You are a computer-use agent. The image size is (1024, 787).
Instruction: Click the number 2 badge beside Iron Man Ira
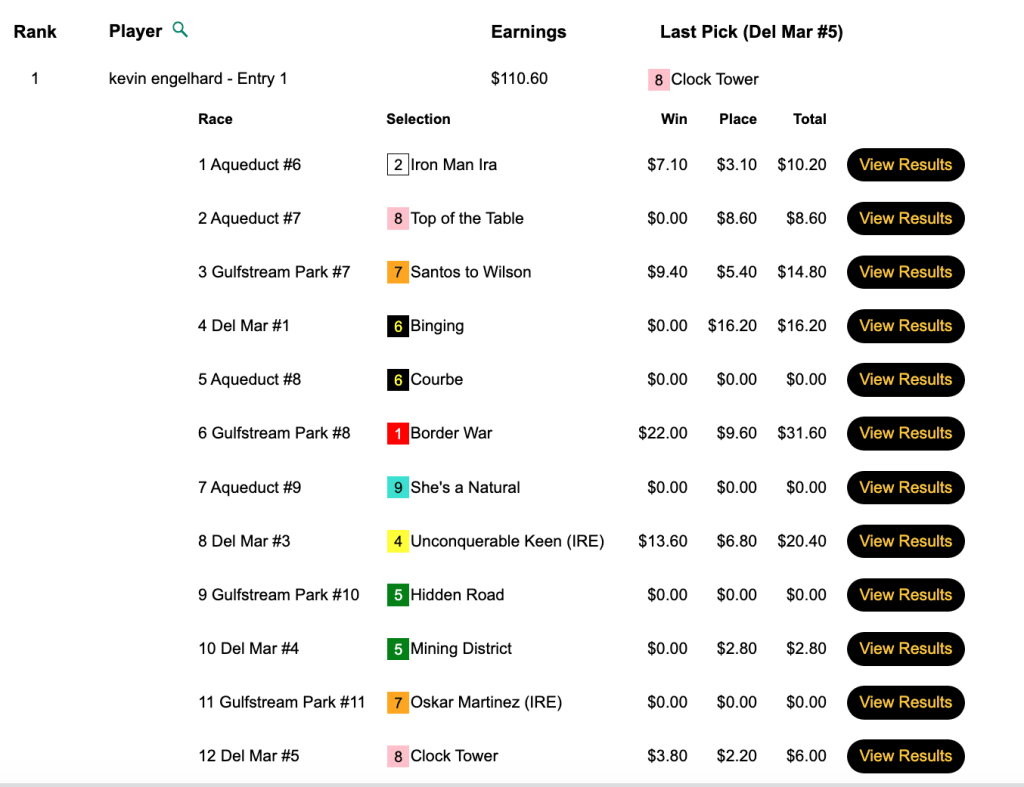[x=397, y=165]
